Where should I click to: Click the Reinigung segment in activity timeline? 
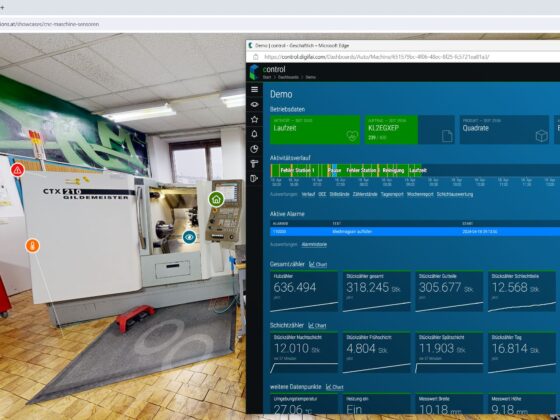tap(393, 170)
